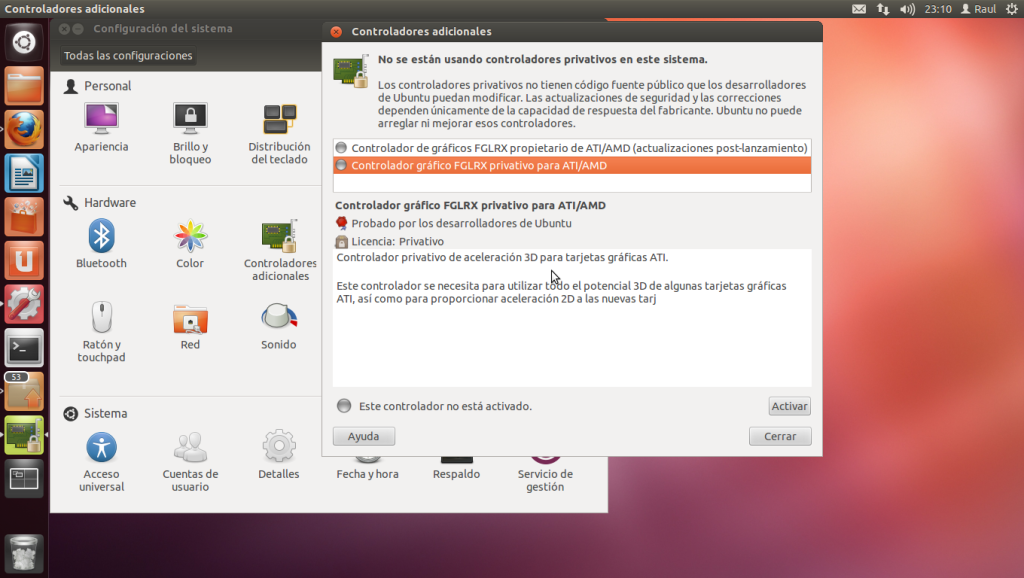Click 'Probado por los desarrolladores de Ubuntu' text
1024x578 pixels.
point(462,223)
